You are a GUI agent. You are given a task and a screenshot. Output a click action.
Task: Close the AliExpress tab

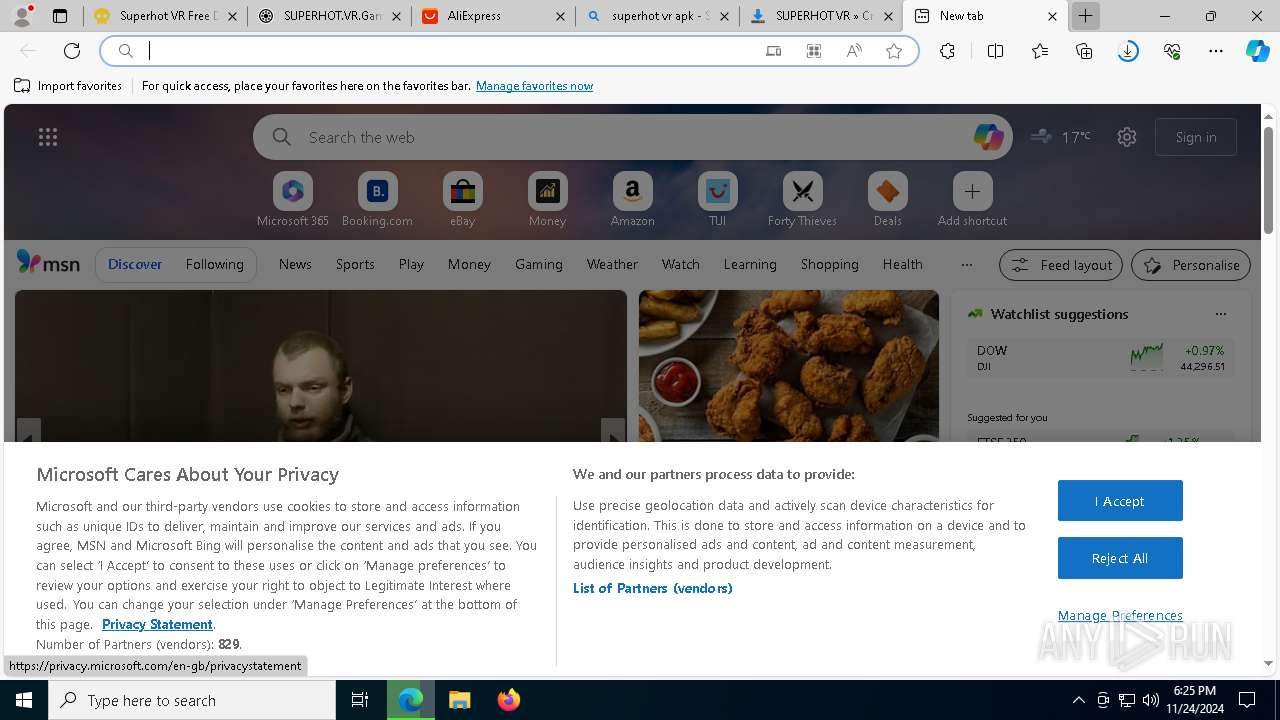pos(560,16)
